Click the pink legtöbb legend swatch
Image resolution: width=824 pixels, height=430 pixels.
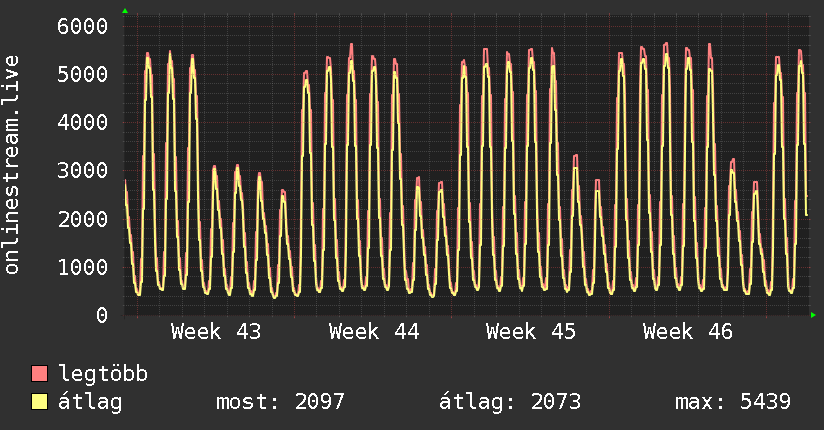pyautogui.click(x=39, y=373)
